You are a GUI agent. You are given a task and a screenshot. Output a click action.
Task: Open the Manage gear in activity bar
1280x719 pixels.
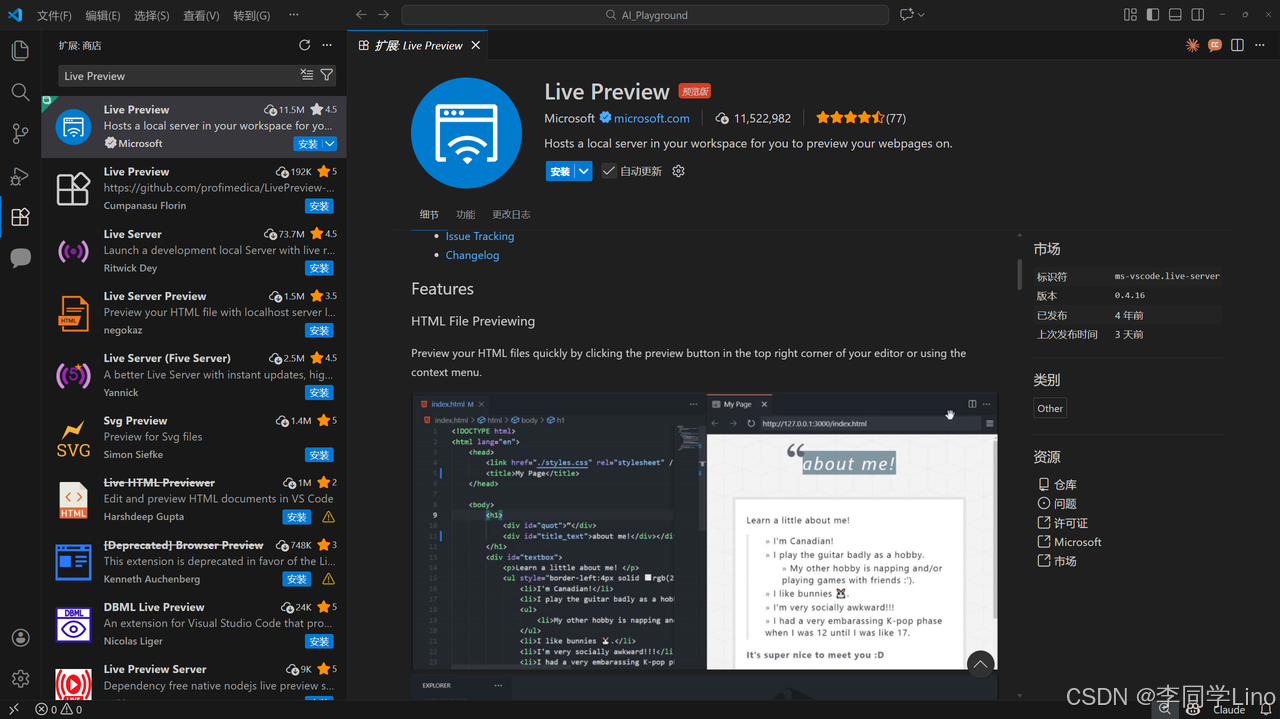click(20, 678)
